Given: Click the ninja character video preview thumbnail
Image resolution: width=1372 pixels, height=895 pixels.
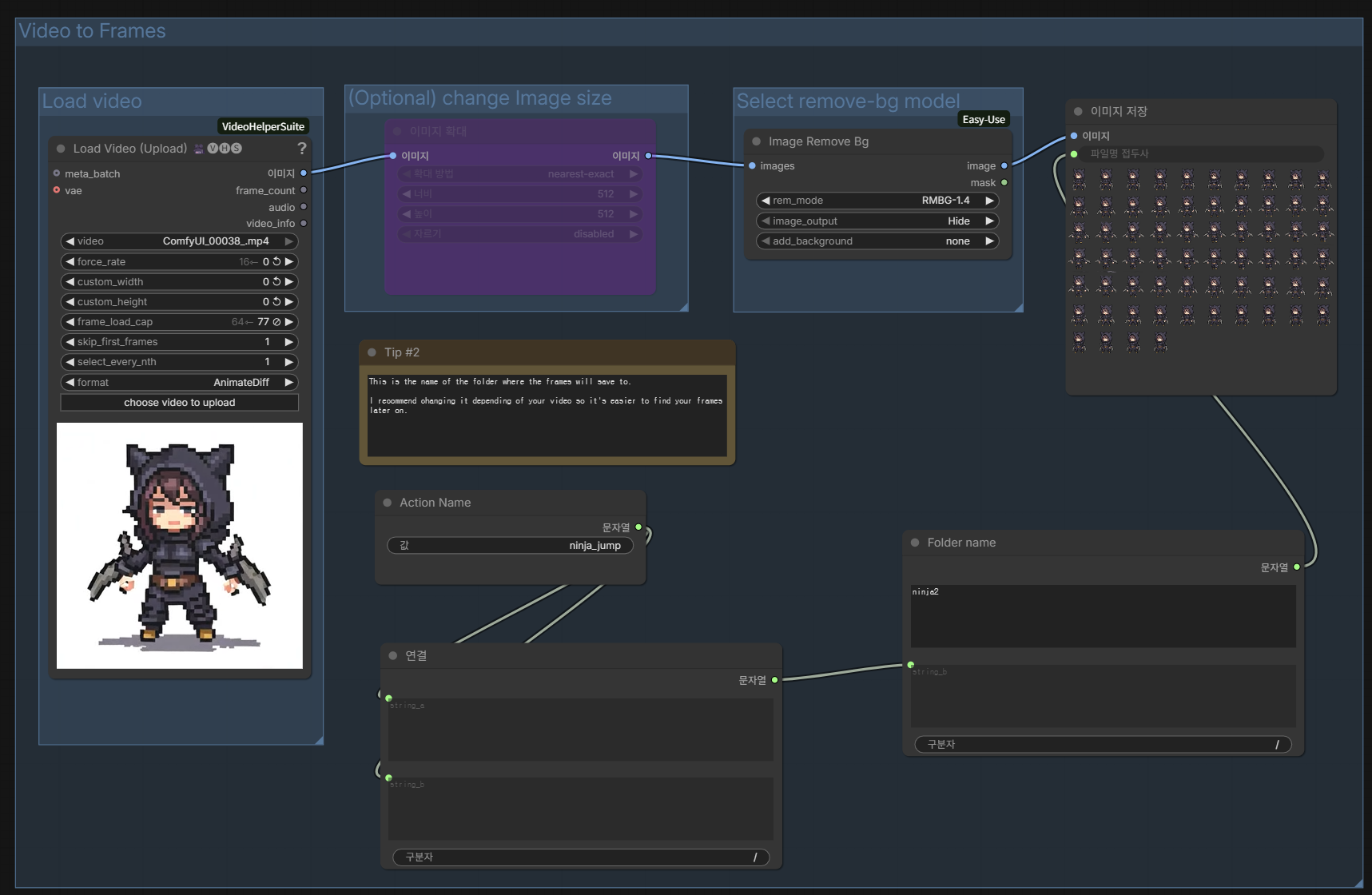Looking at the screenshot, I should 179,546.
